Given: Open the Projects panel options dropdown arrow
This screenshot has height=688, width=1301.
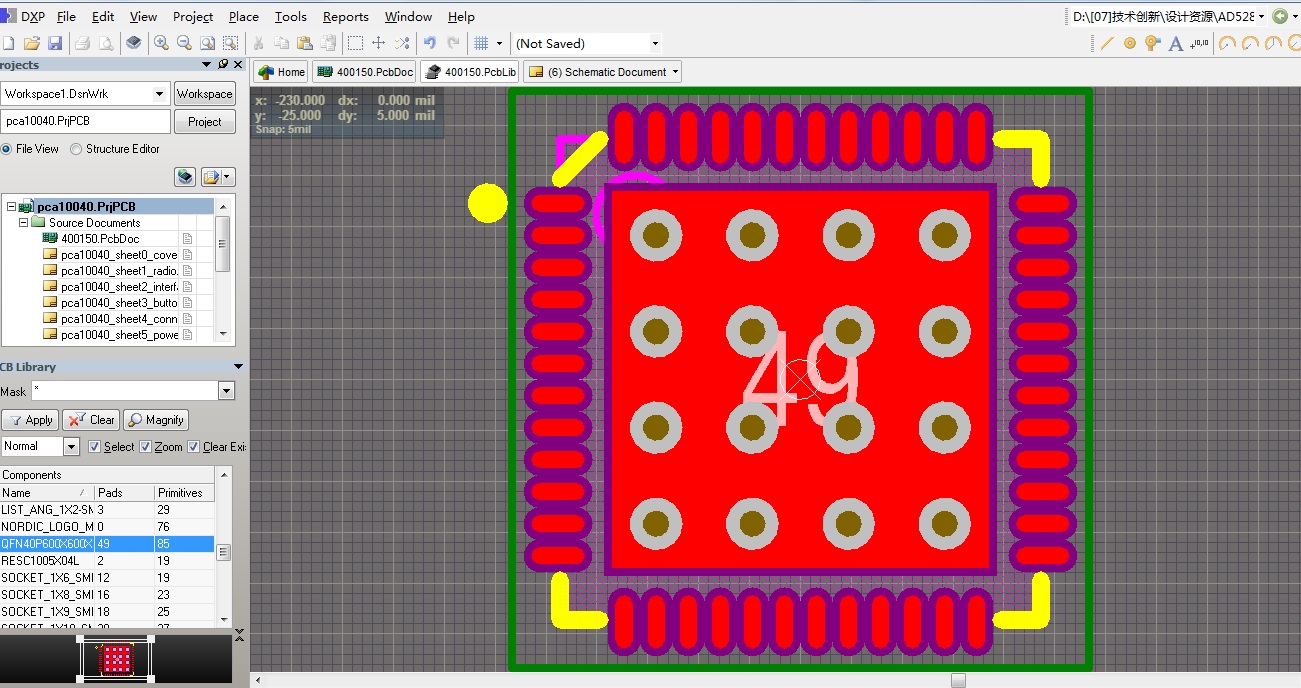Looking at the screenshot, I should tap(207, 64).
